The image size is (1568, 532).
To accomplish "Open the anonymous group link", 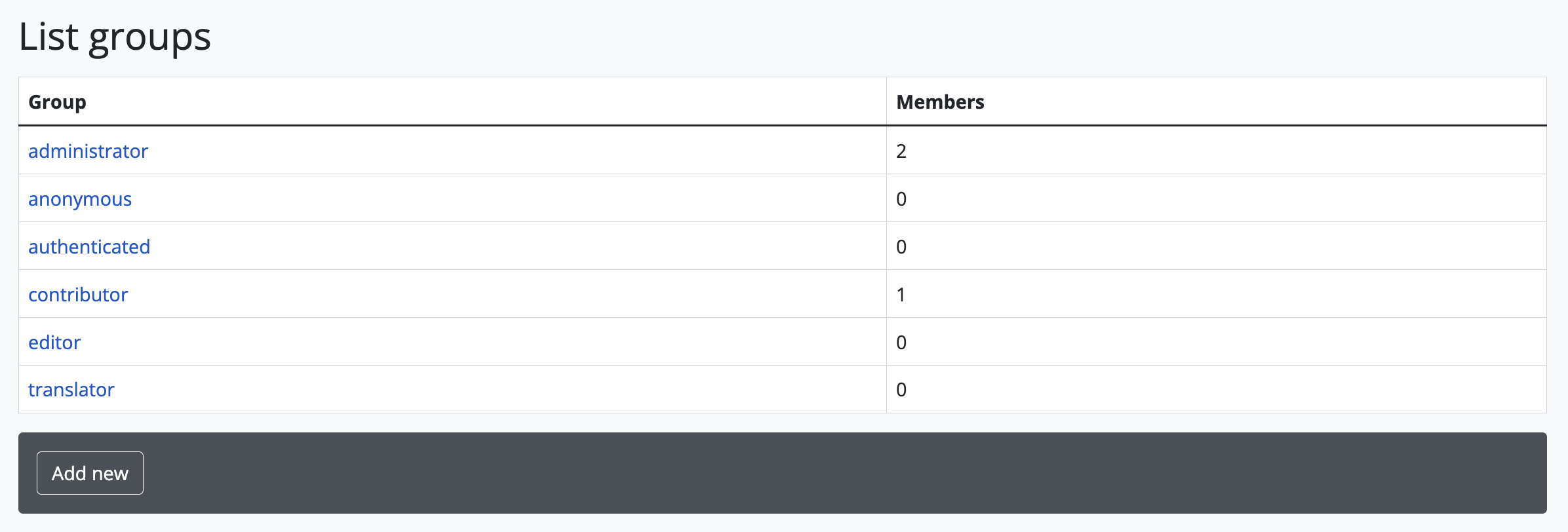I will [80, 199].
